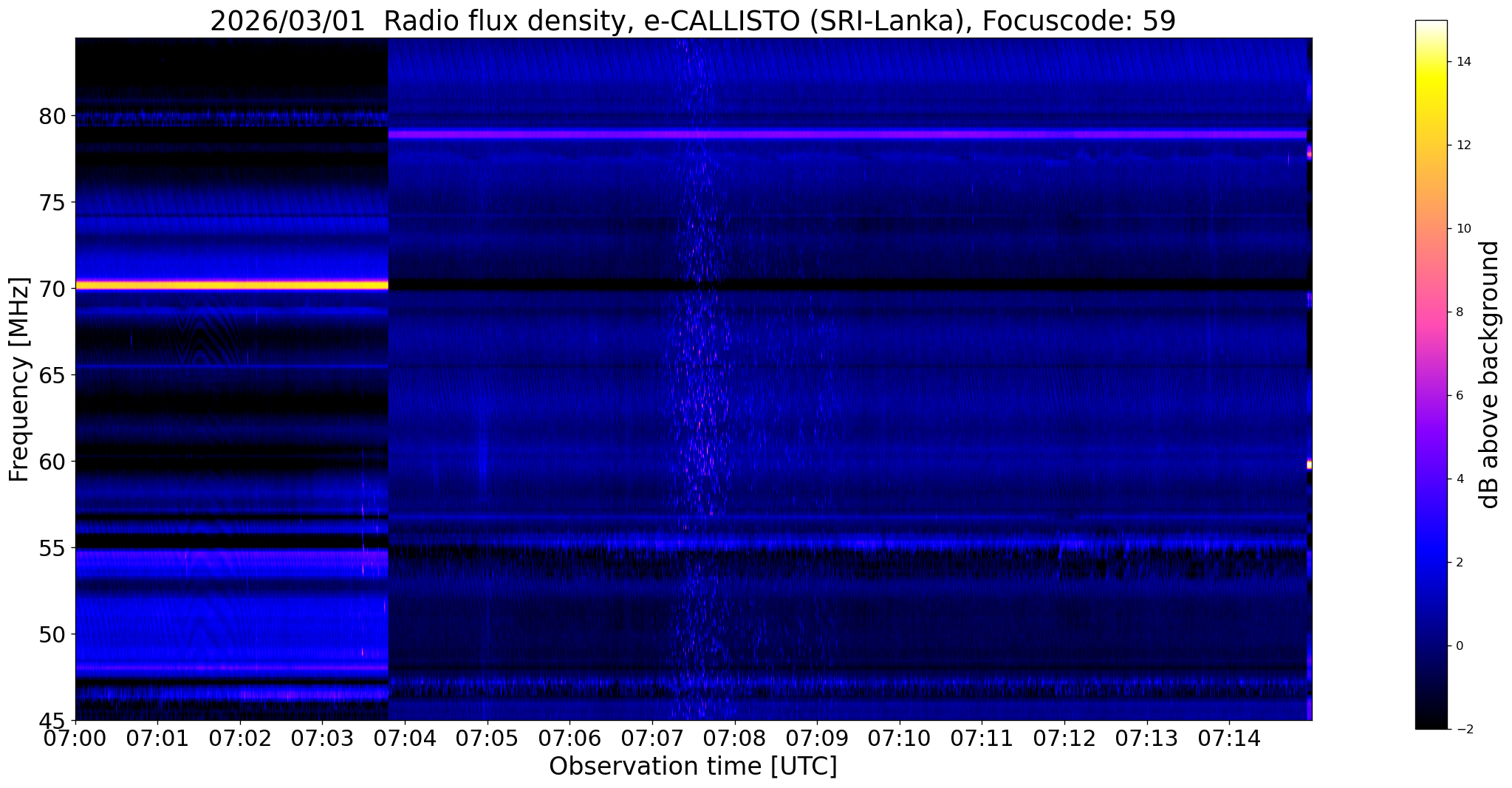Click the plot title mentioning e-CALLISTO (SRI-Lanka)
Viewport: 1512px width, 788px height.
pyautogui.click(x=692, y=21)
